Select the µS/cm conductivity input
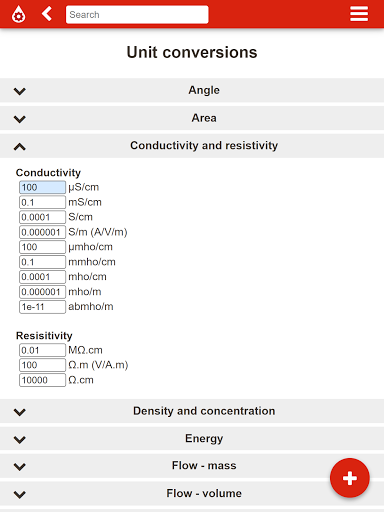 tap(42, 187)
